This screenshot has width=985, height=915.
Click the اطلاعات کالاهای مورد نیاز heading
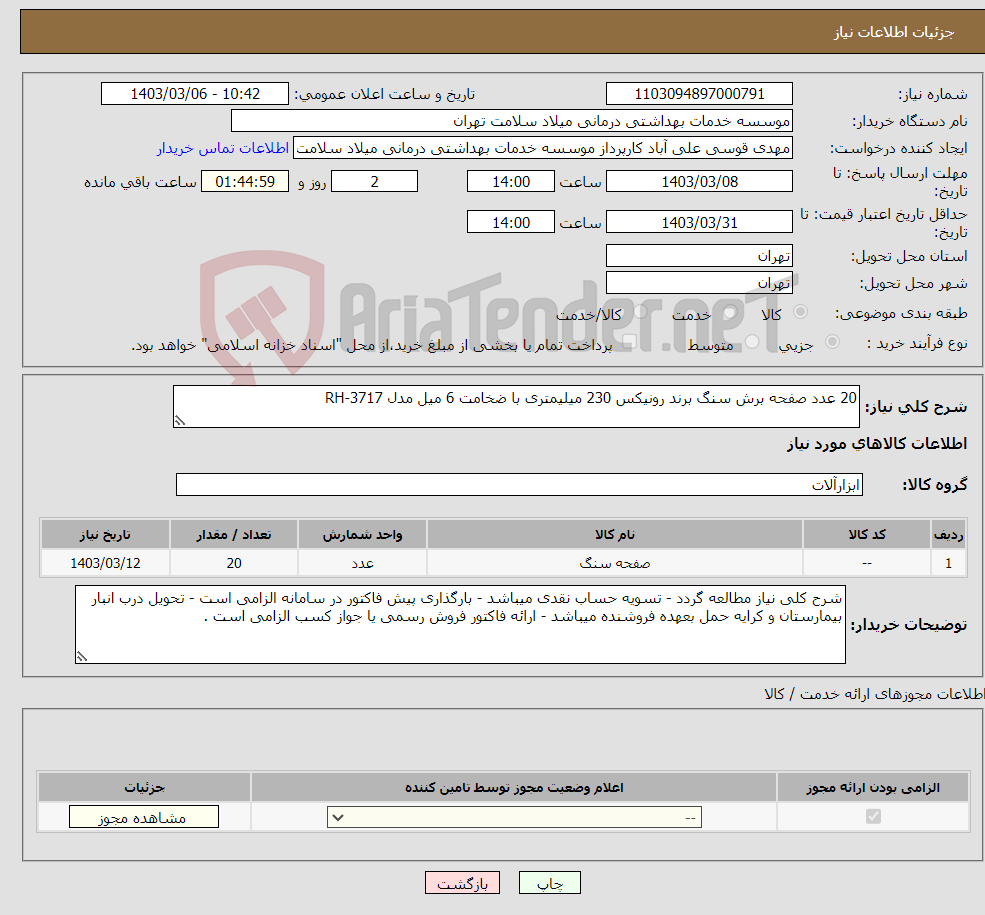click(x=877, y=444)
